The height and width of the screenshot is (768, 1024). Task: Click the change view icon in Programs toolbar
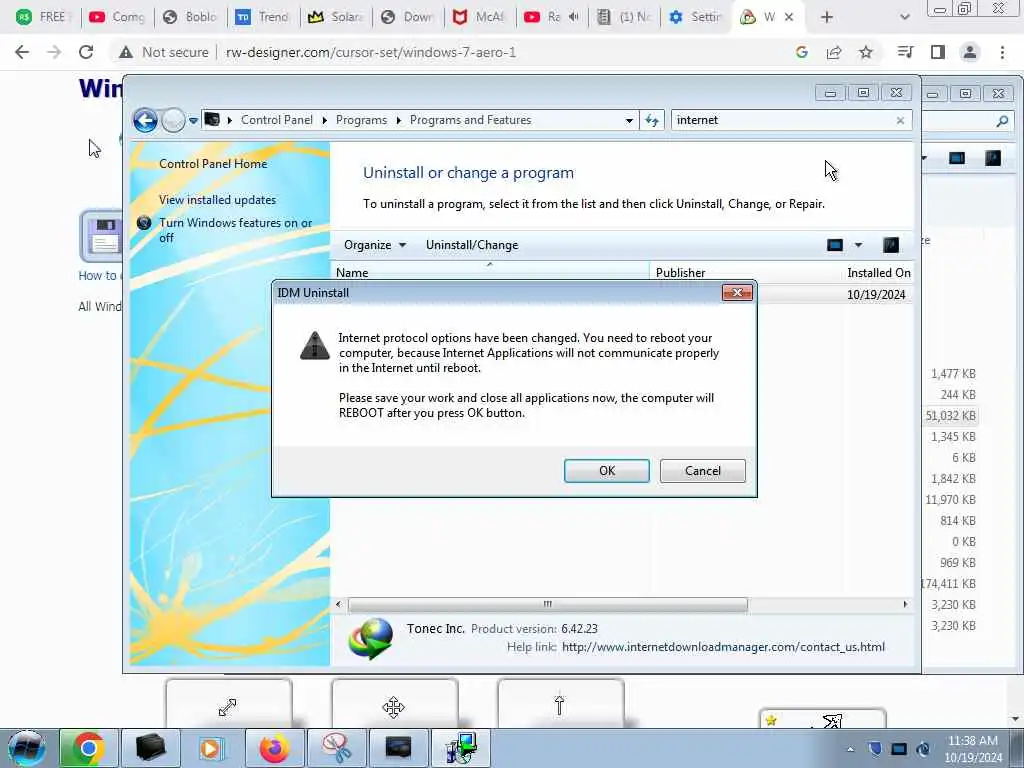tap(835, 245)
